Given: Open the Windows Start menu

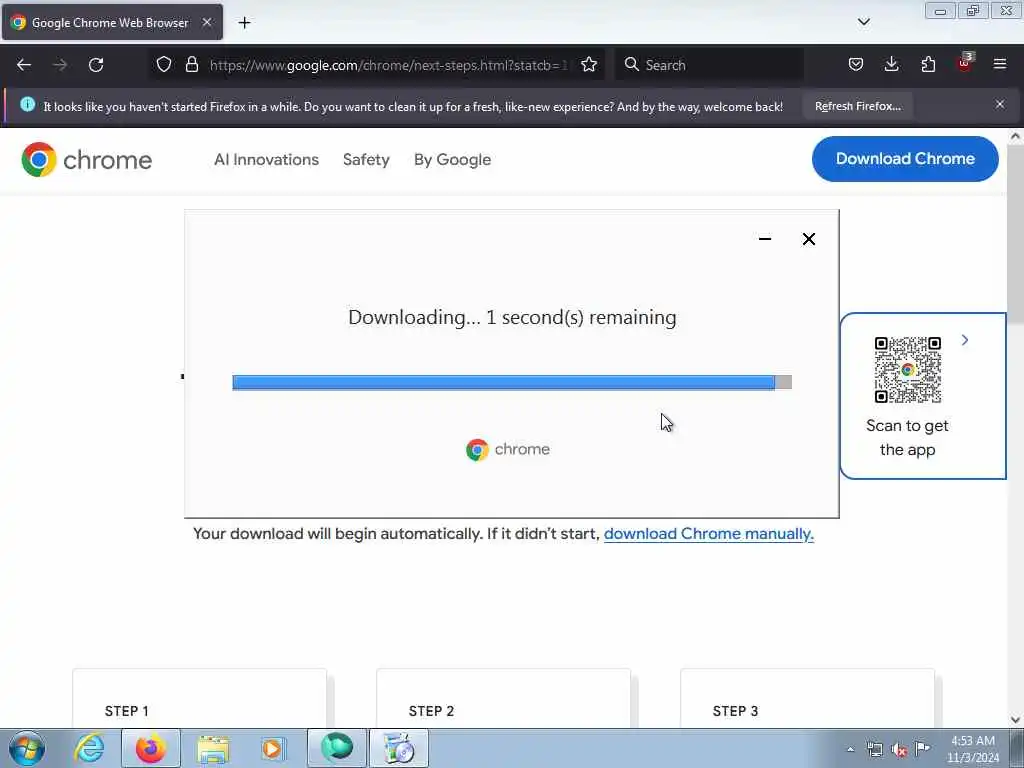Looking at the screenshot, I should click(x=27, y=748).
